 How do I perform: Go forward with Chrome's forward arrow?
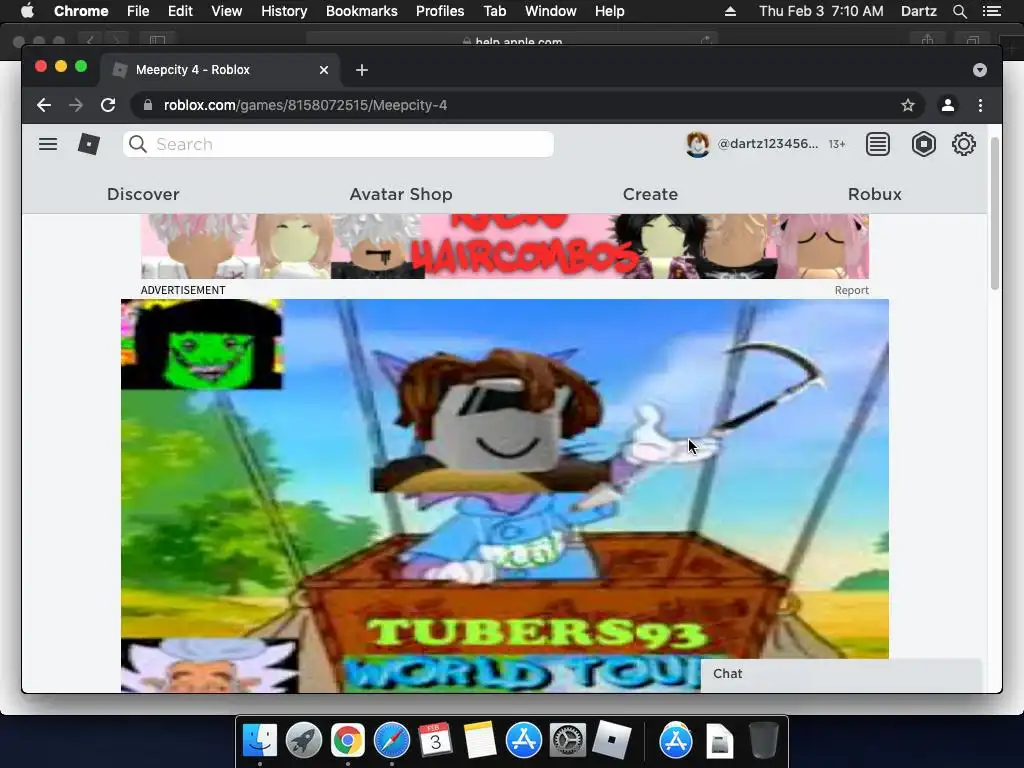pyautogui.click(x=76, y=105)
